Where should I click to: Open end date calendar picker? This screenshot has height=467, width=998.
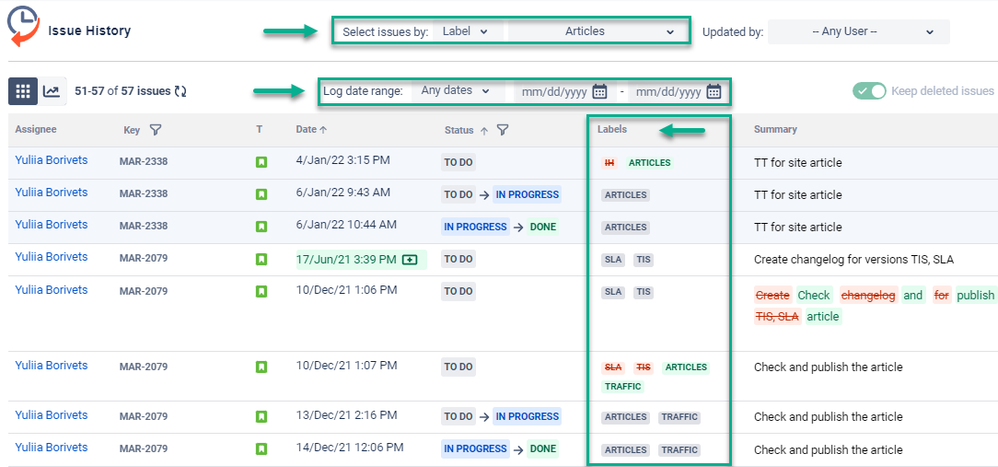click(713, 92)
